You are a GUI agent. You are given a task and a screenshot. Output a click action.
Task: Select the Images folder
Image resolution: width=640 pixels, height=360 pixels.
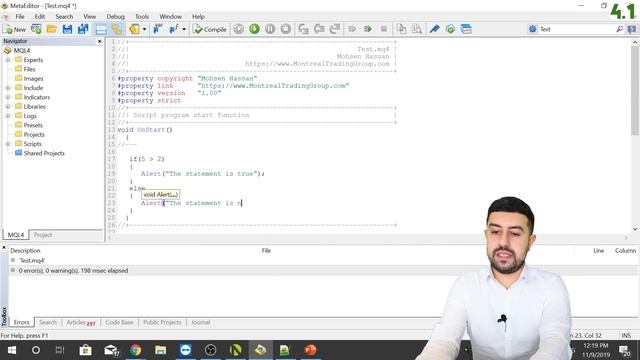33,78
